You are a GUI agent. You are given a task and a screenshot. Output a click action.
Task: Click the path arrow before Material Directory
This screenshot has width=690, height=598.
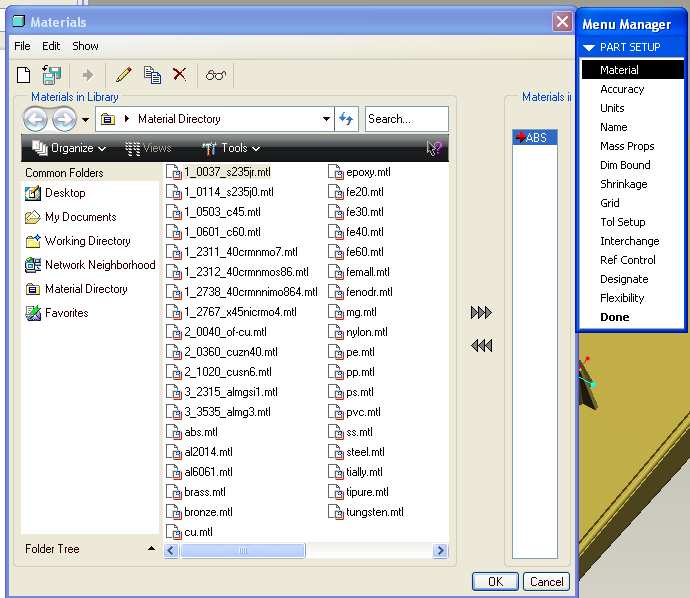pyautogui.click(x=127, y=118)
